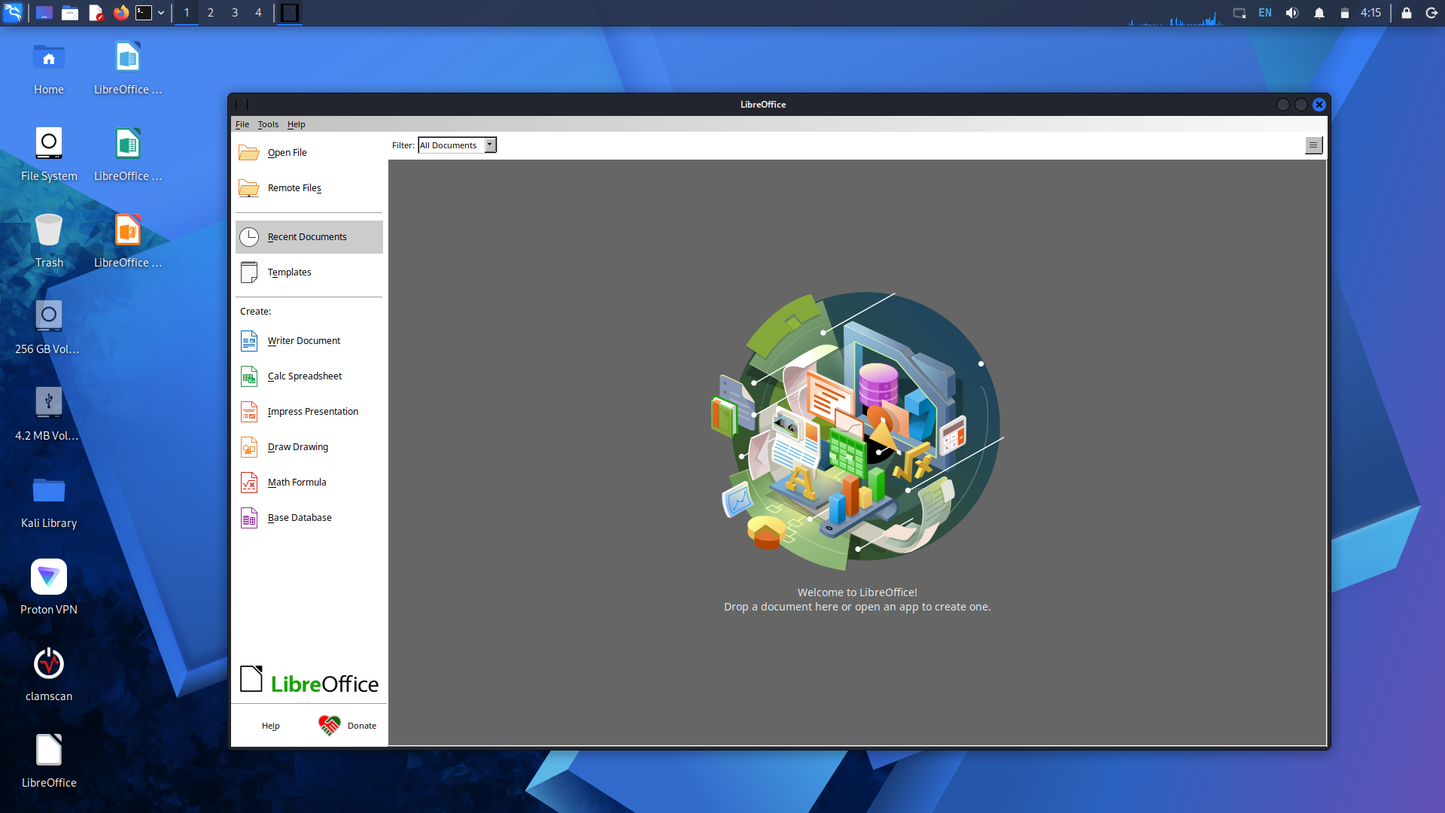
Task: Open the File menu
Action: tap(242, 124)
